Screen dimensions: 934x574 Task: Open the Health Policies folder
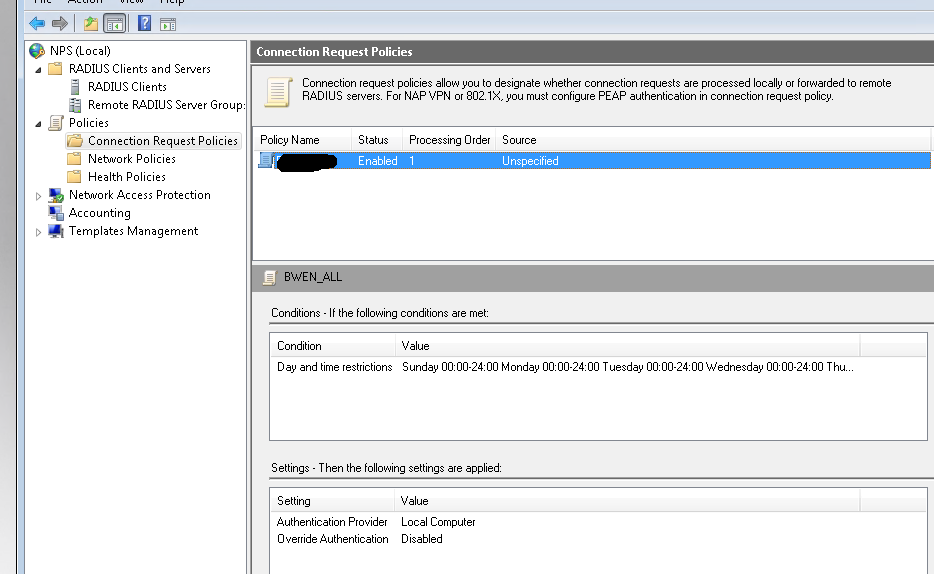coord(126,177)
